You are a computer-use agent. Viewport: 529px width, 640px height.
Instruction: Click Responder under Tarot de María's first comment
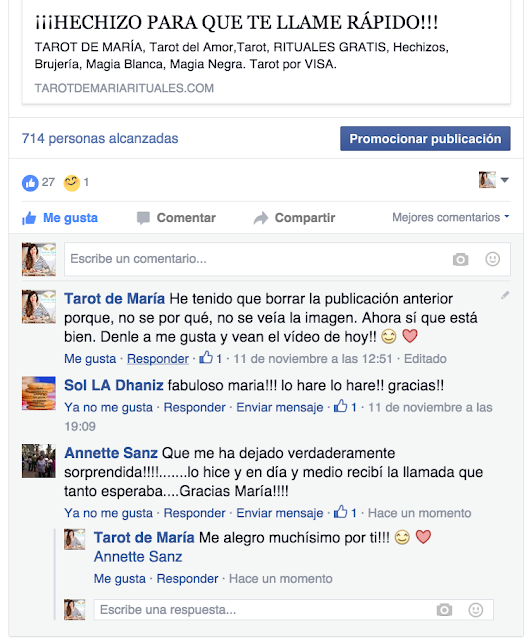[158, 359]
